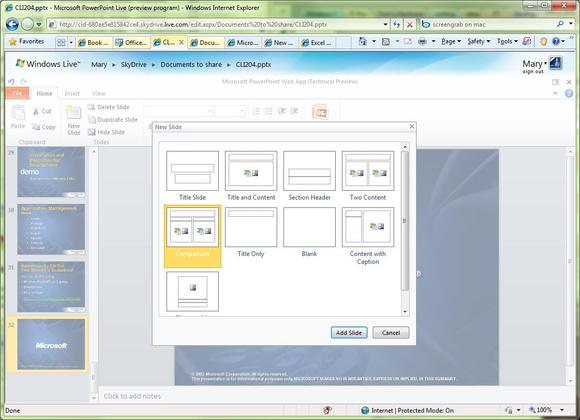The image size is (580, 420).
Task: Select slide 29 demo thumbnail
Action: (x=51, y=172)
